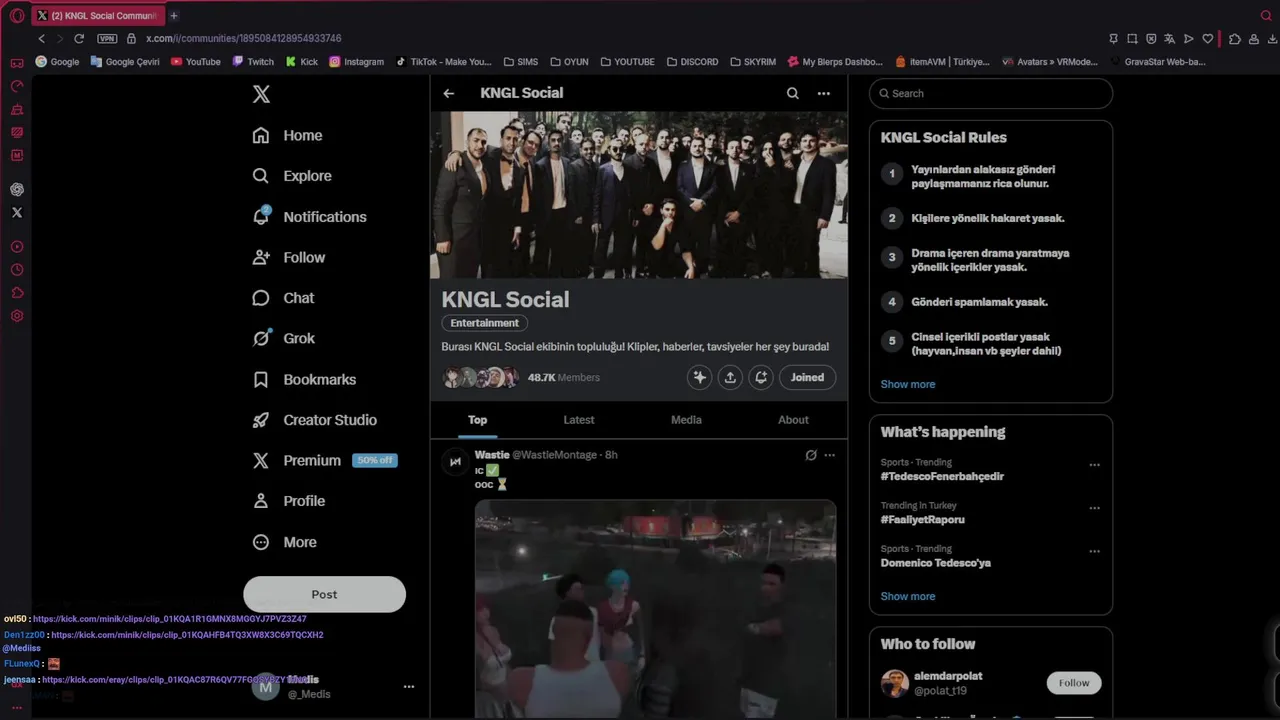Open X messenger icon in browser sidebar

[x=17, y=212]
